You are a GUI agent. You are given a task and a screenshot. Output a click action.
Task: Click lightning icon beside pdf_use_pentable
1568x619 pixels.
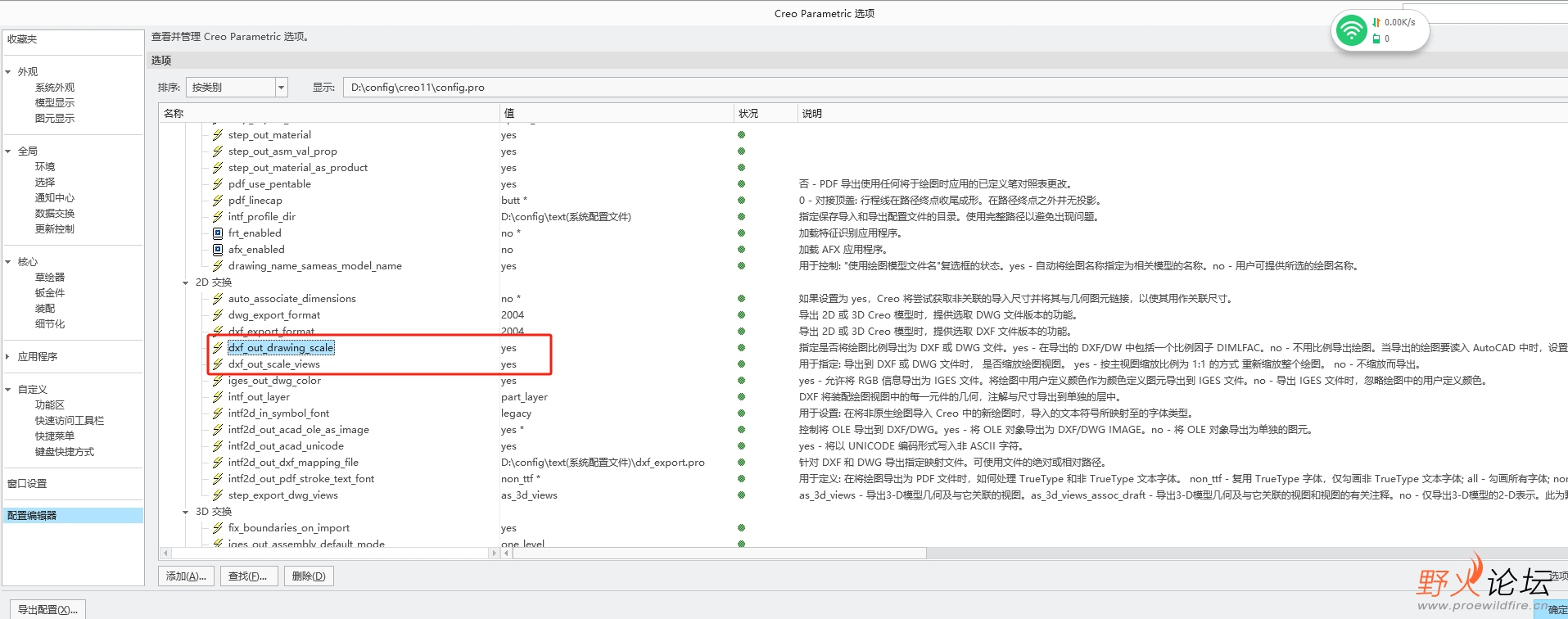tap(218, 184)
